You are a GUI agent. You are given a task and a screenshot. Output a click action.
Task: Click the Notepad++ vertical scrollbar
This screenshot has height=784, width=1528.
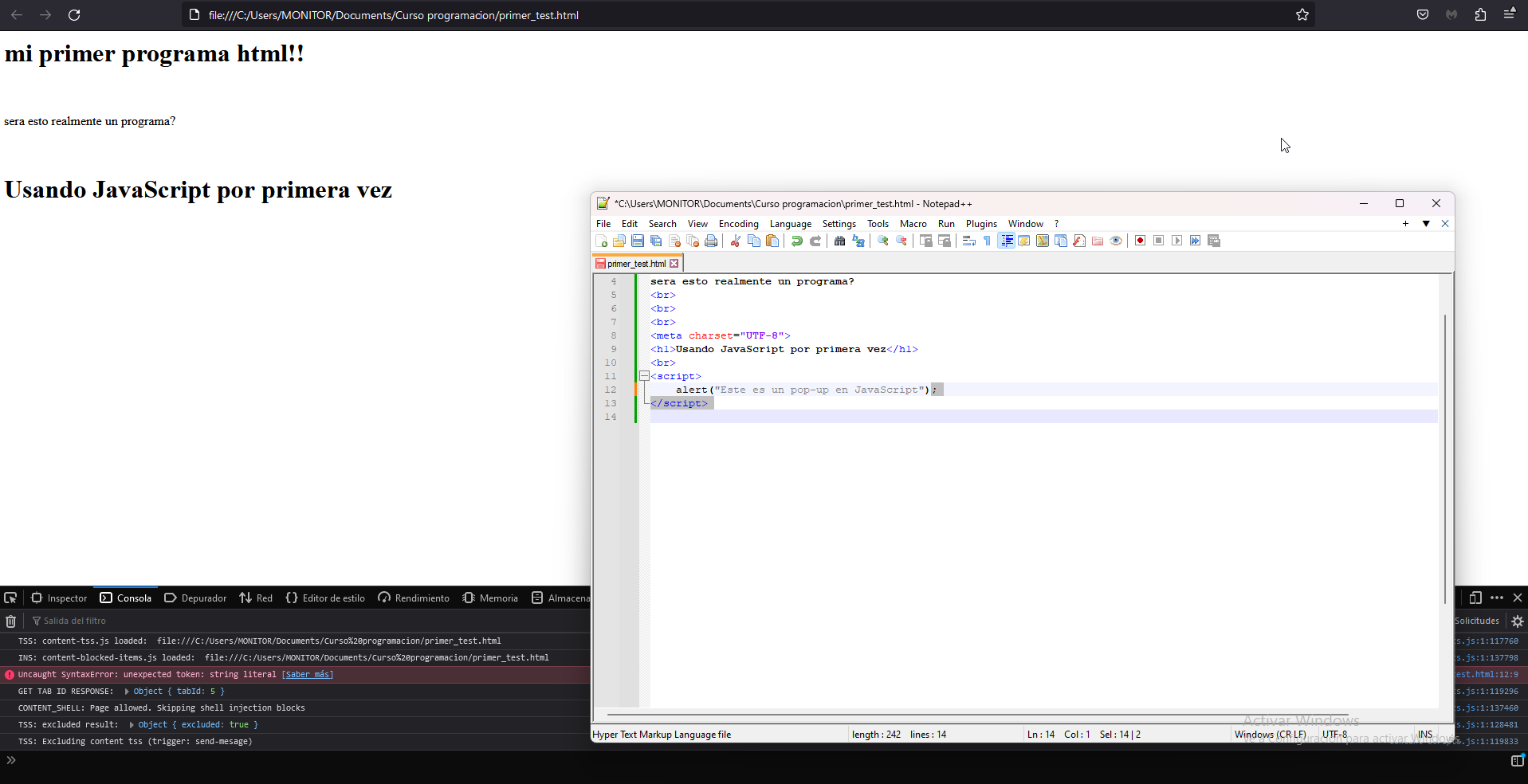click(1445, 459)
